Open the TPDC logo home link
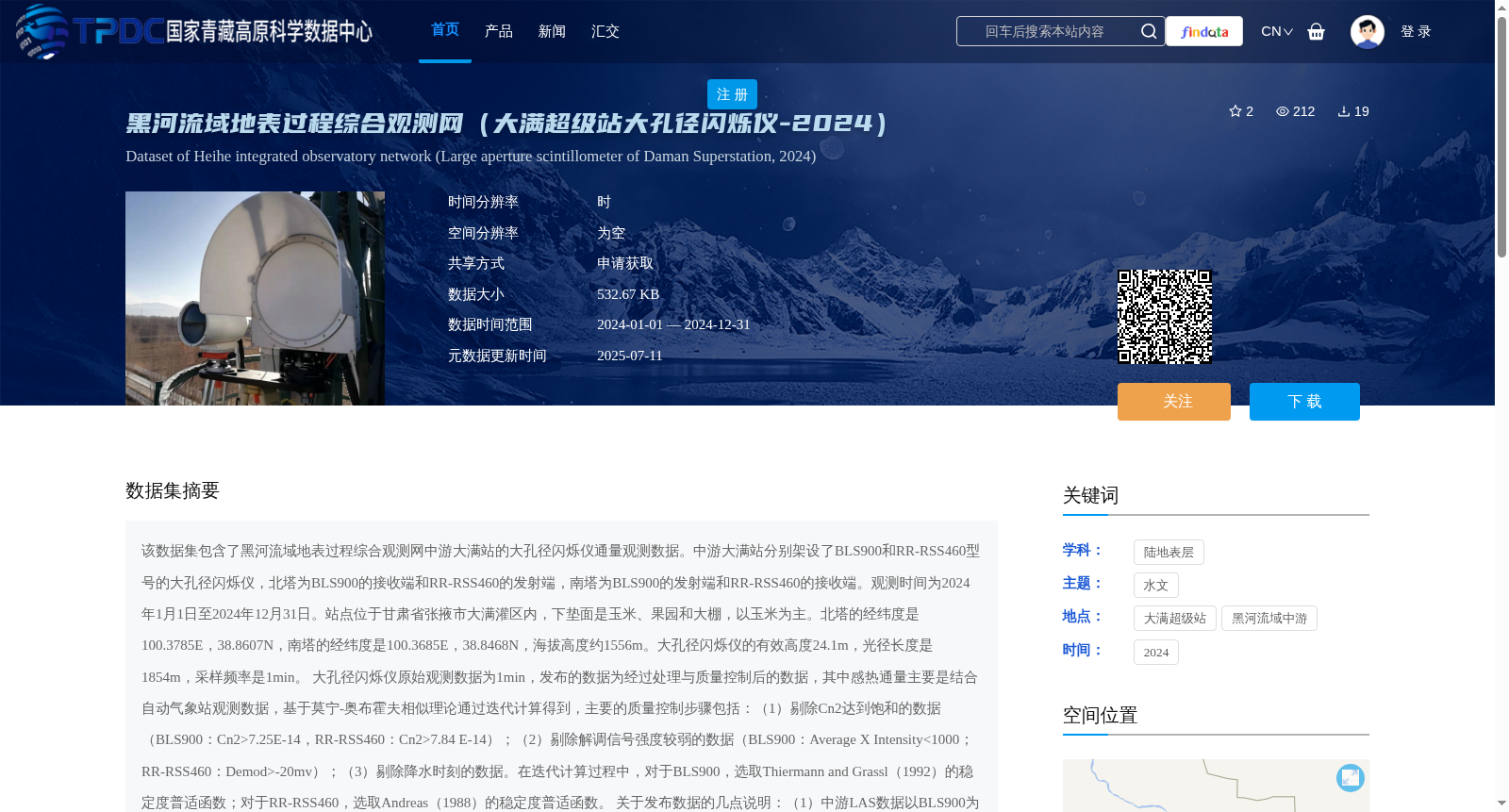The width and height of the screenshot is (1509, 812). coord(193,31)
